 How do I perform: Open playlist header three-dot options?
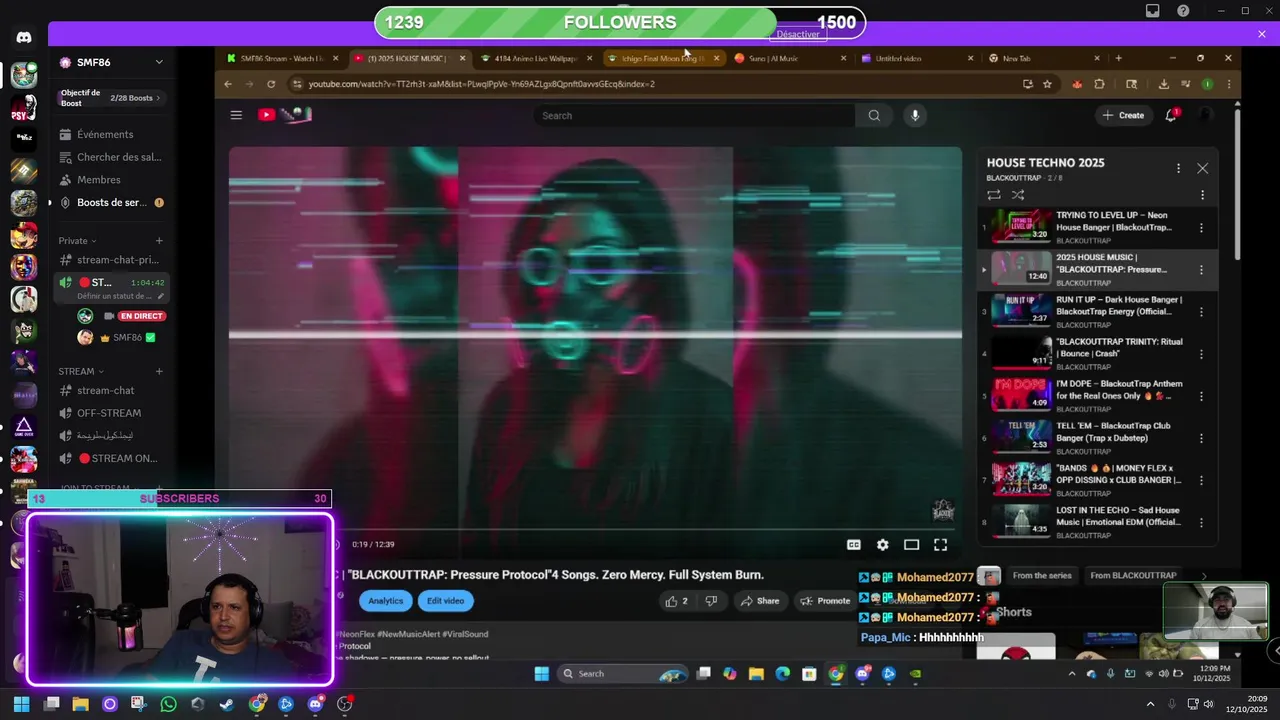point(1178,168)
